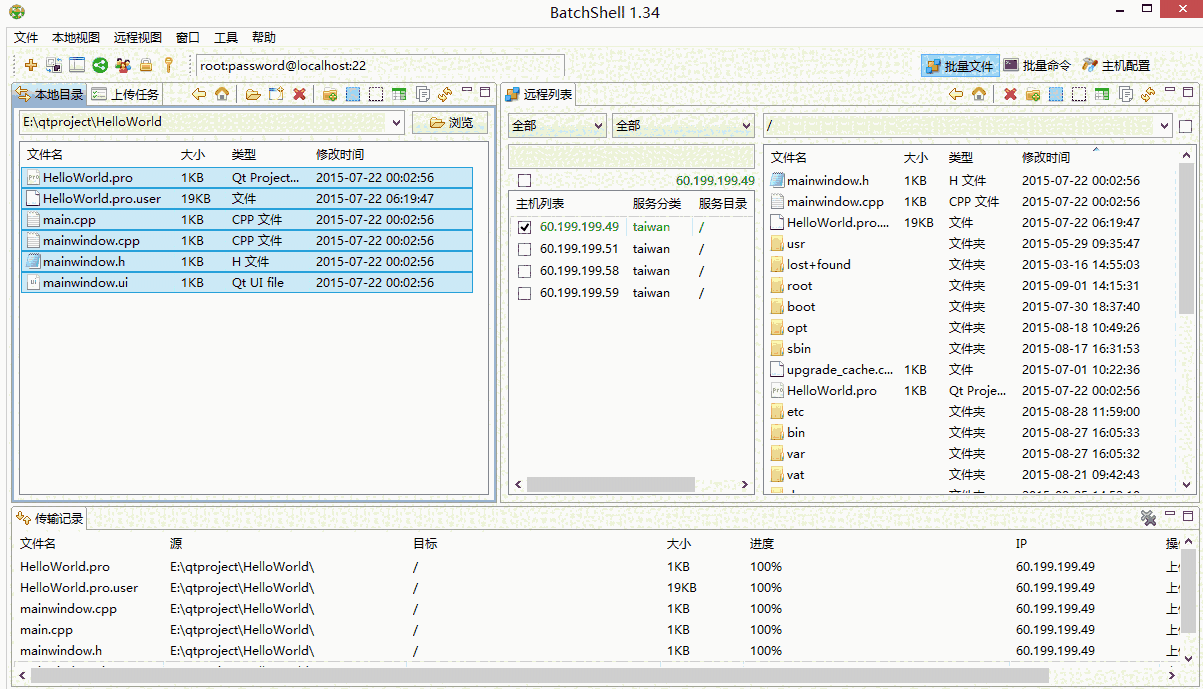Open the first 全部 filter dropdown

pos(557,126)
